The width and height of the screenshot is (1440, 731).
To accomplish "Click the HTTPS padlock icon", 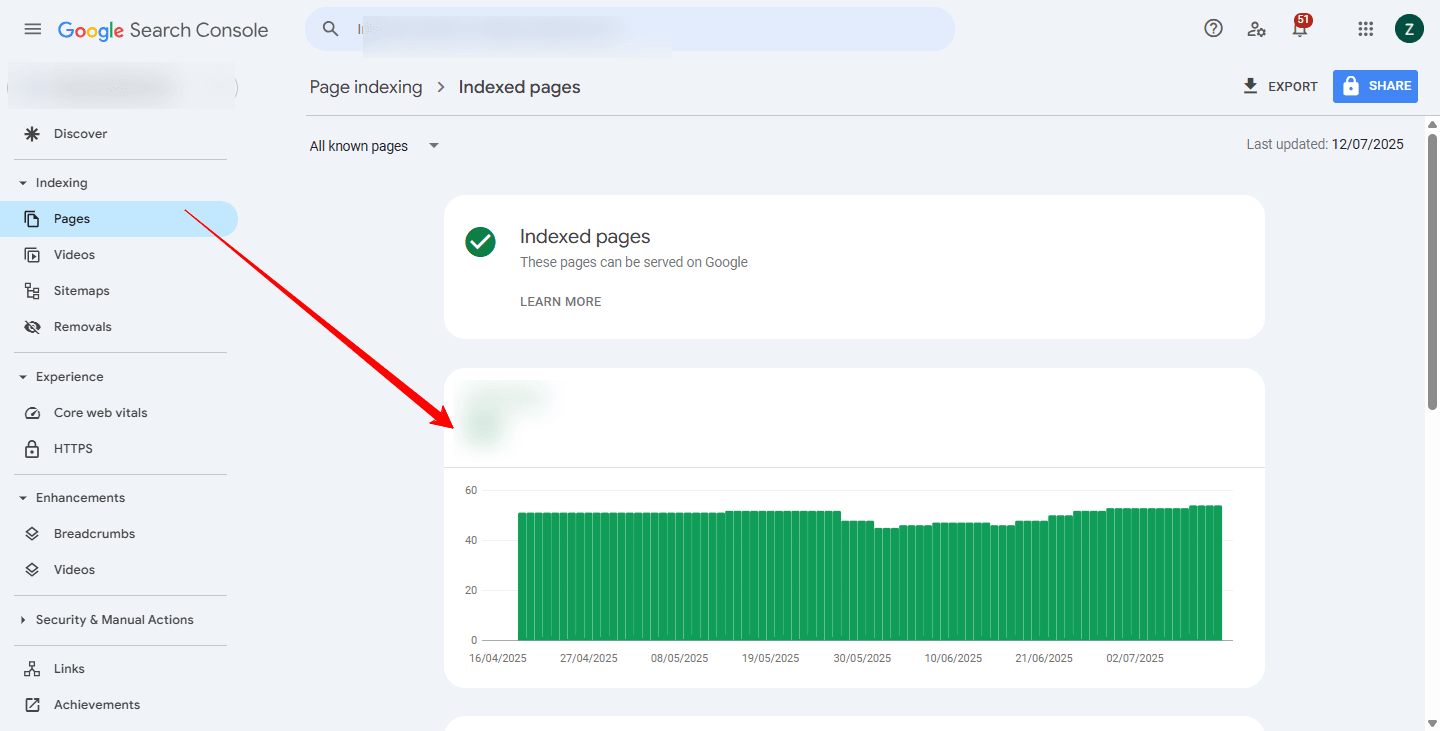I will tap(32, 449).
